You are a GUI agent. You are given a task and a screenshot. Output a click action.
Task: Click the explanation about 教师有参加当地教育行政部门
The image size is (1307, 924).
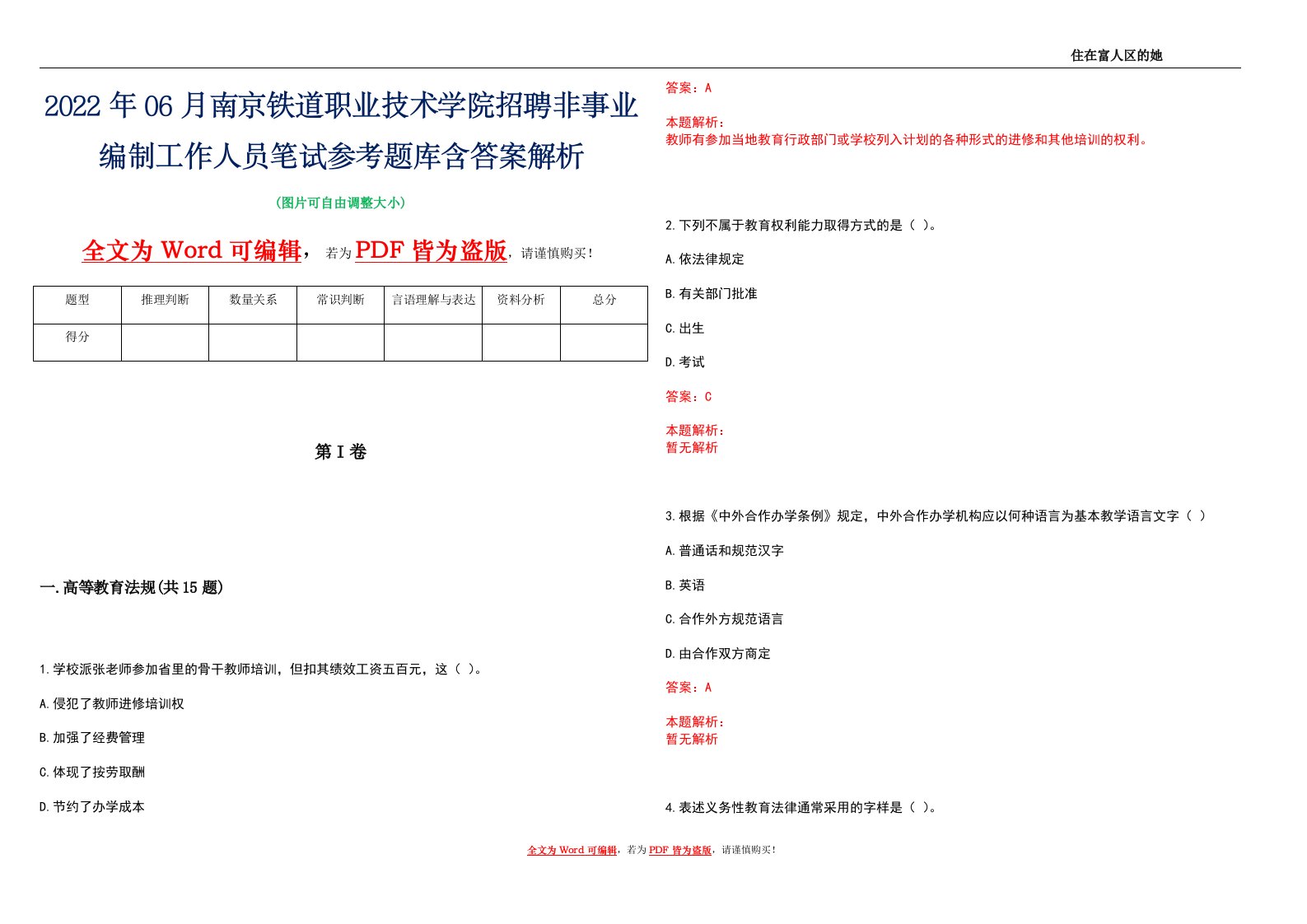pos(907,140)
